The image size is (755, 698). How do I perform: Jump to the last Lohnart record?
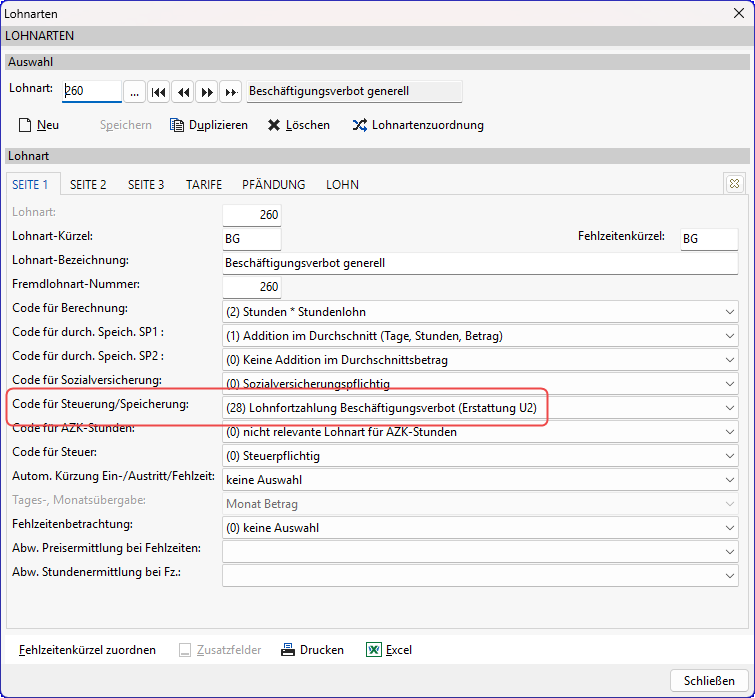pos(231,91)
